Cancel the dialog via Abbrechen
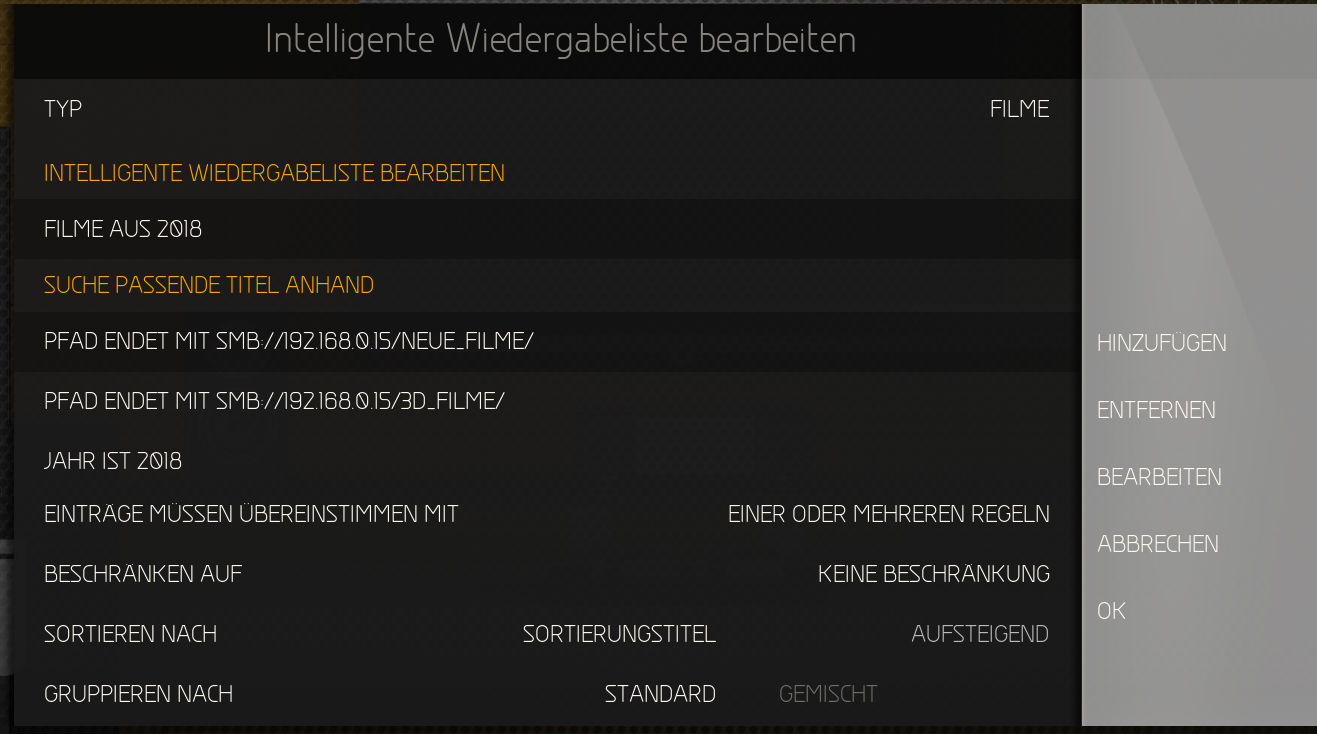This screenshot has height=734, width=1317. [1157, 544]
